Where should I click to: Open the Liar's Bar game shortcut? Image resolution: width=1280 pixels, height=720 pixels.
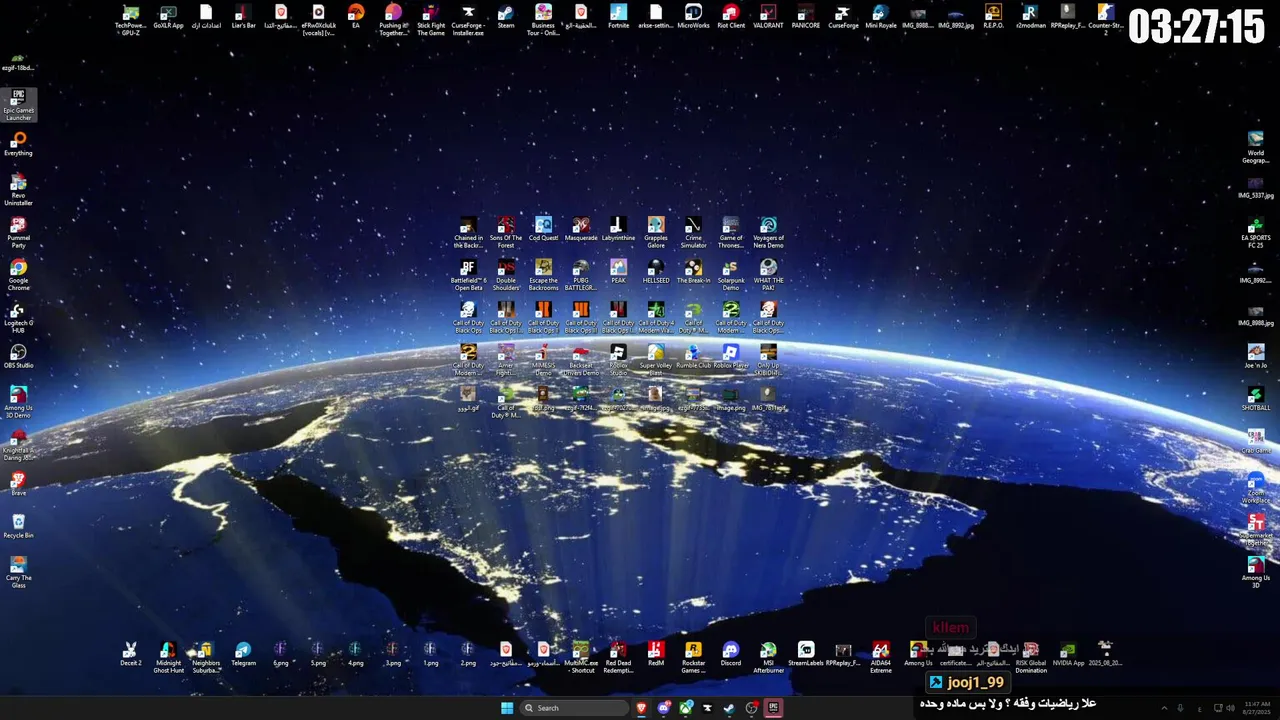(x=243, y=17)
